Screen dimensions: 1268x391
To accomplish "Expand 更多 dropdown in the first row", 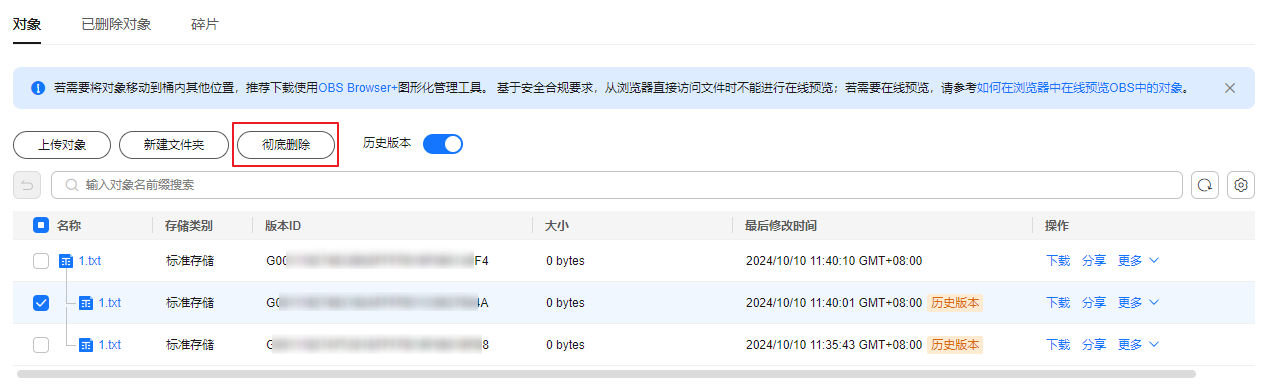I will [1138, 261].
